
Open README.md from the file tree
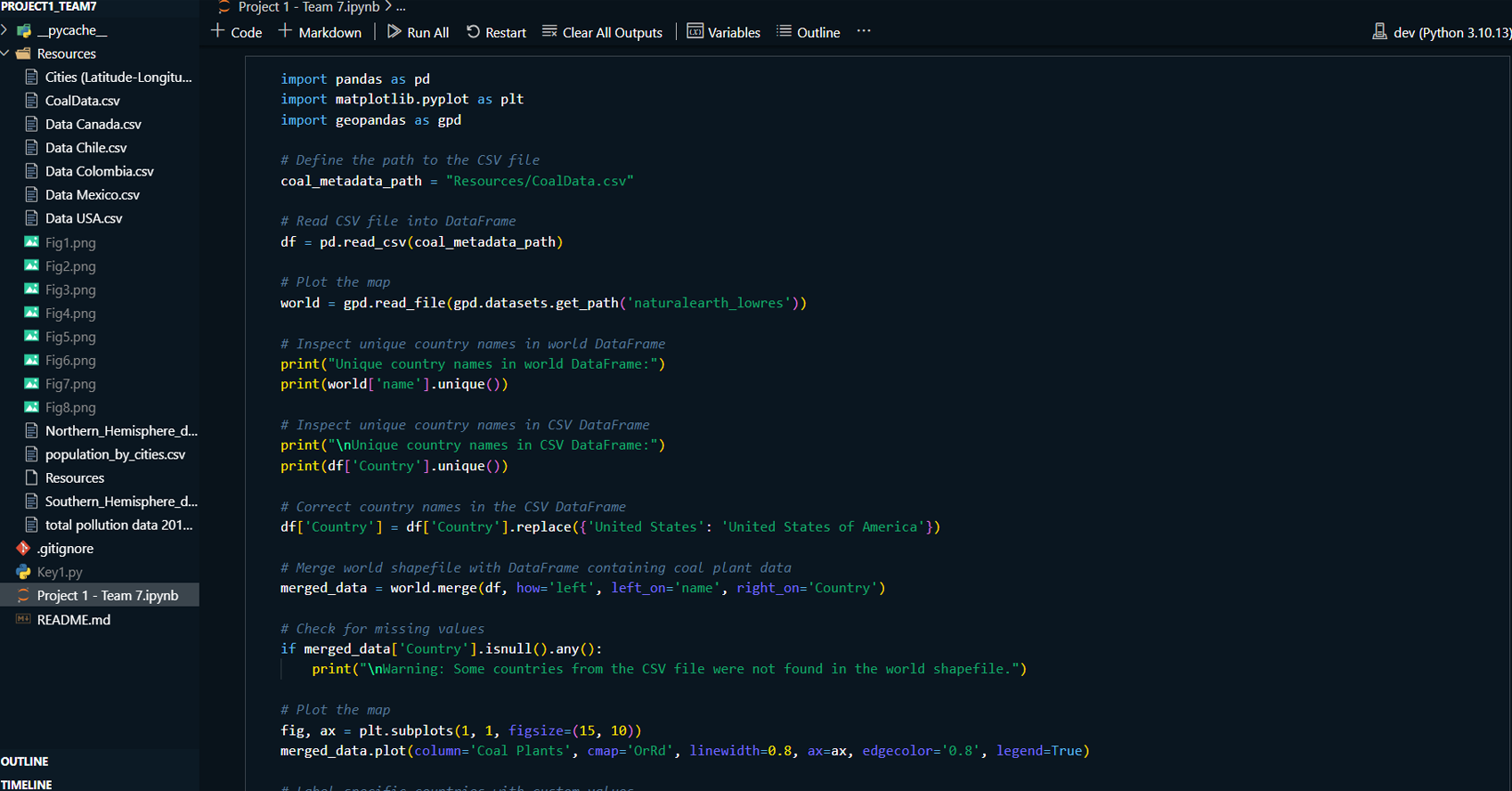pos(74,619)
